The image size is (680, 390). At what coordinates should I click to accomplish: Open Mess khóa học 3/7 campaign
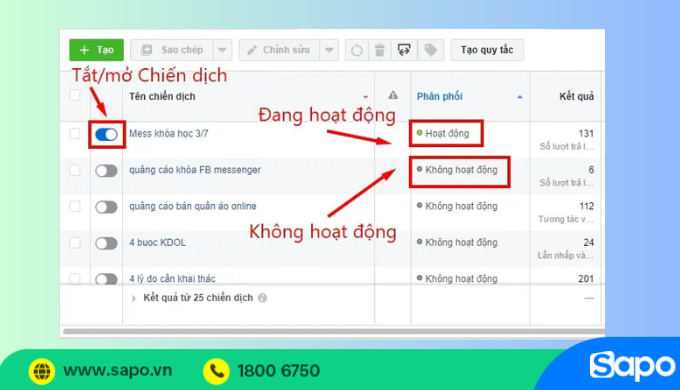click(x=169, y=134)
